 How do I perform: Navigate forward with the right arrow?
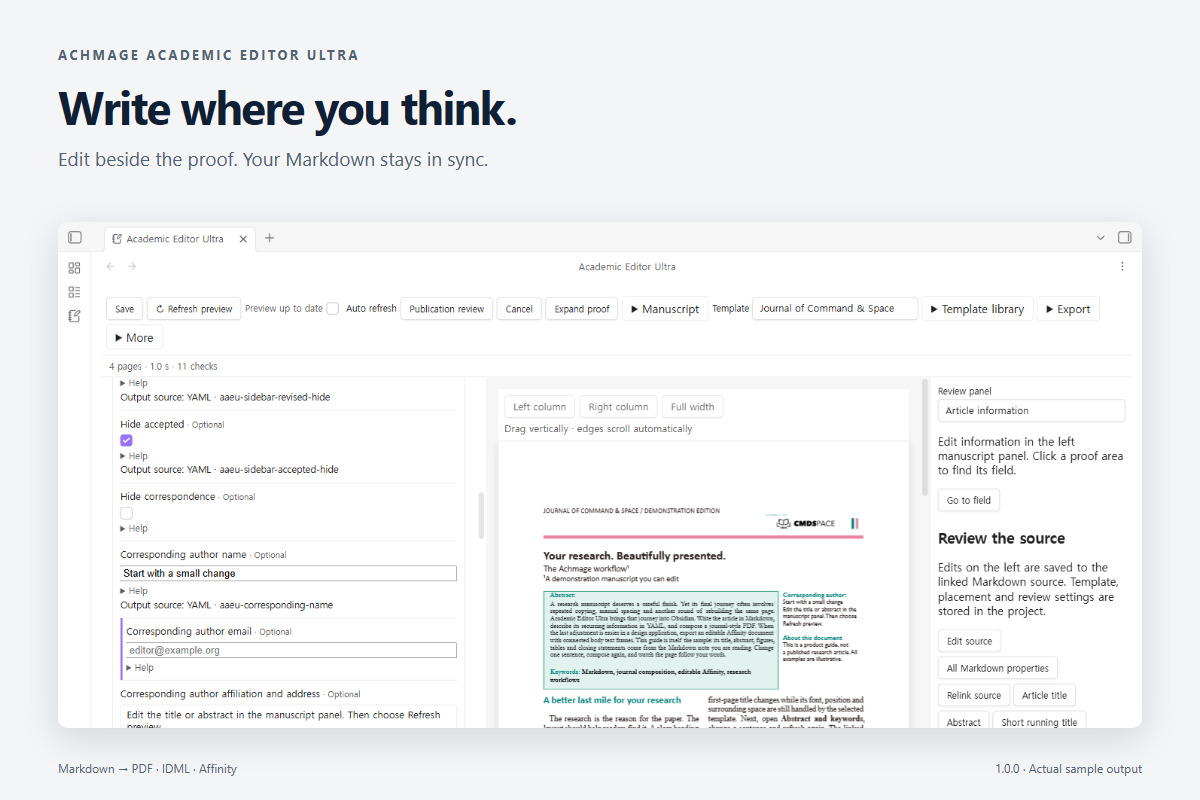132,266
